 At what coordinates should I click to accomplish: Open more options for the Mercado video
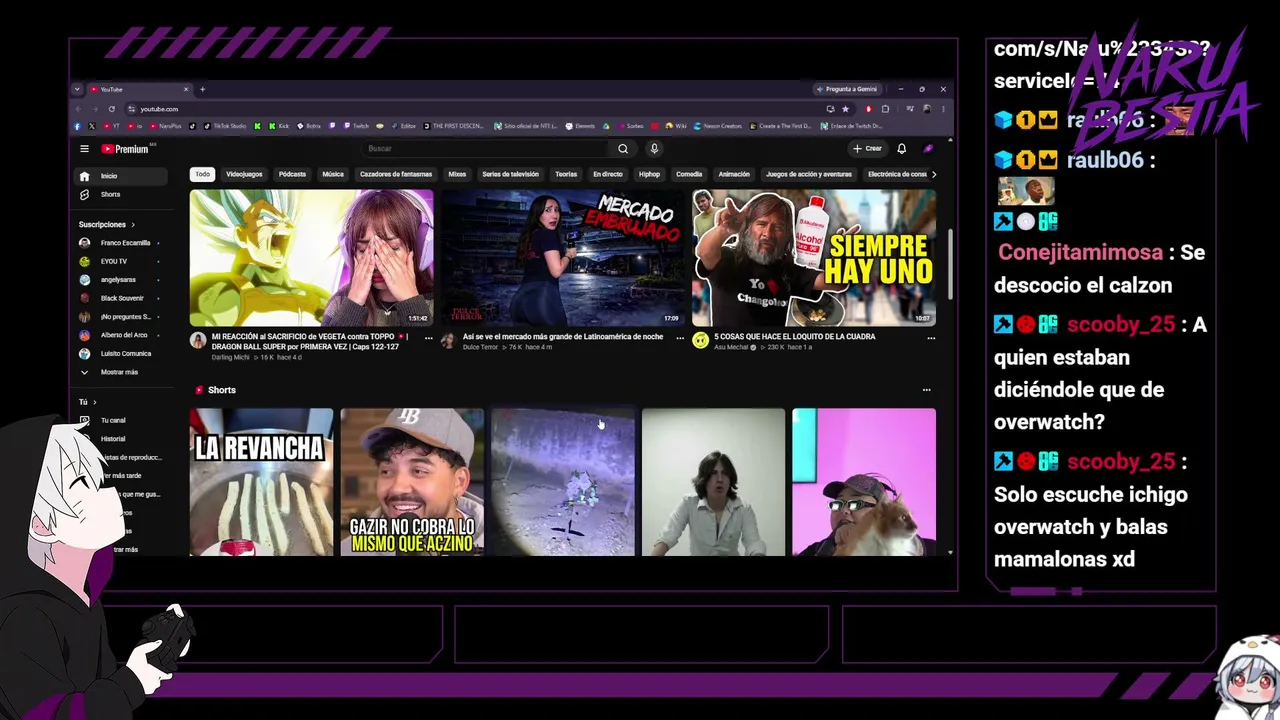[x=680, y=338]
